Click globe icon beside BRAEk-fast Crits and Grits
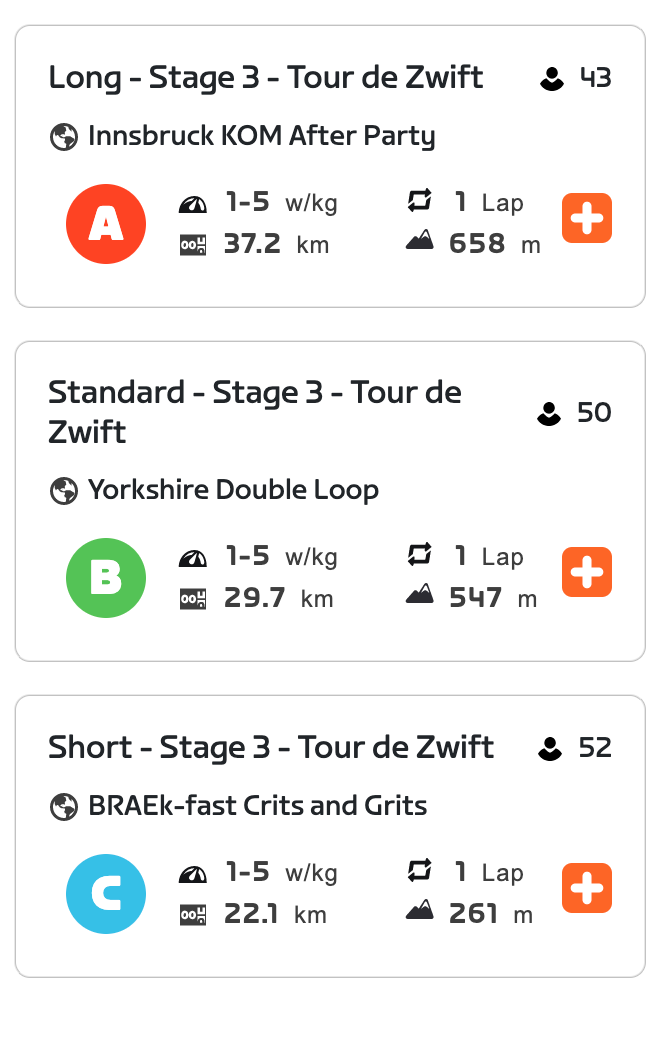Viewport: 670px width, 1042px height. [64, 807]
